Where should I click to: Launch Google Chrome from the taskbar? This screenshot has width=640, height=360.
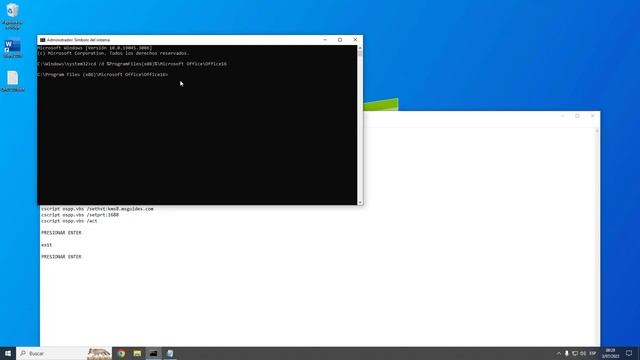[x=121, y=353]
